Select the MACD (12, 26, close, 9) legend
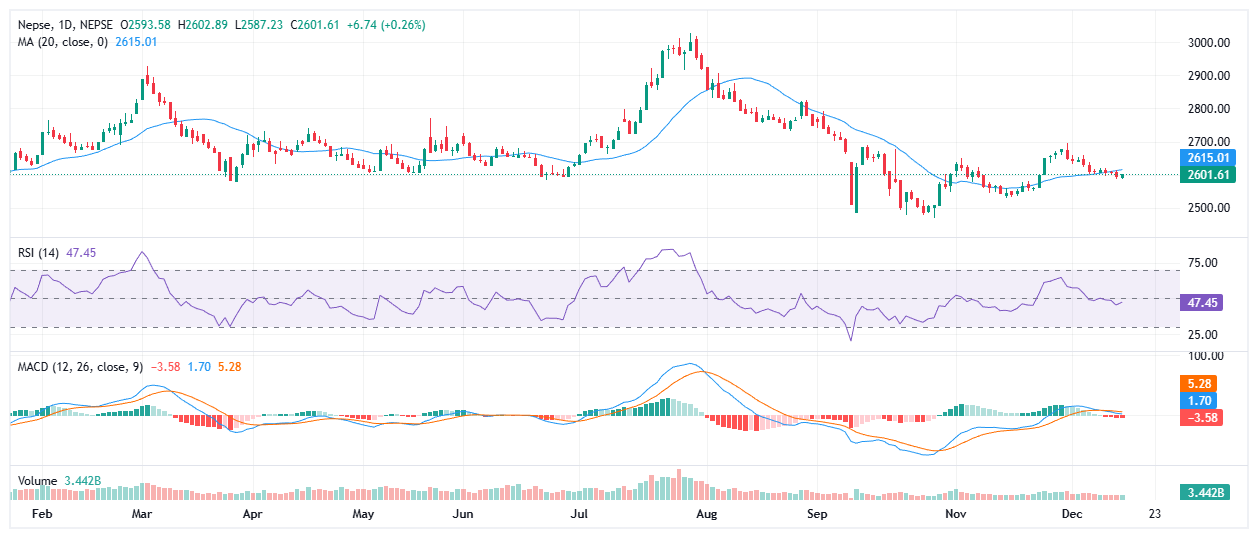The width and height of the screenshot is (1258, 538). [79, 367]
